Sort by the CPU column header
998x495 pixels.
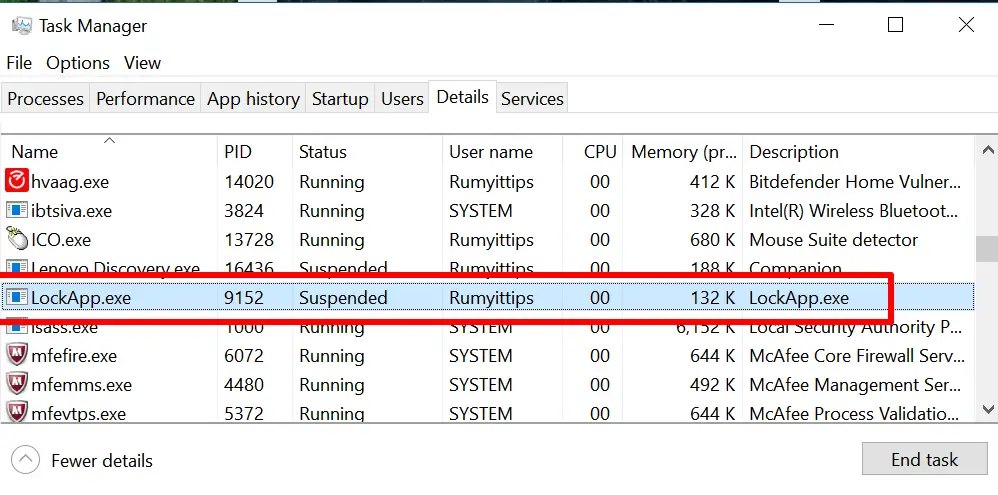[x=593, y=151]
